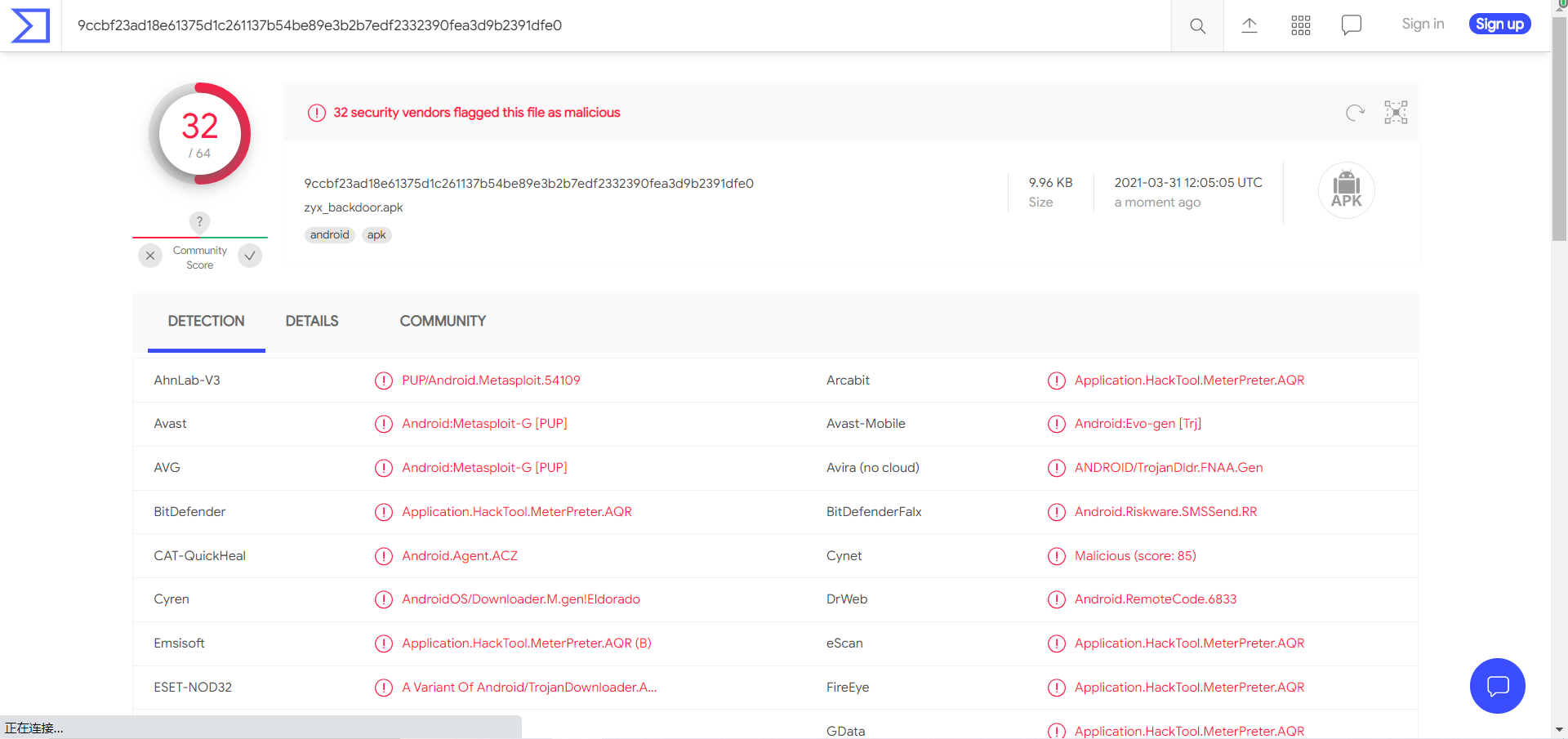Click the Arcabit Application.HackTool.MeterPreter.AQR result
Screen dimensions: 1568x739
point(1189,381)
